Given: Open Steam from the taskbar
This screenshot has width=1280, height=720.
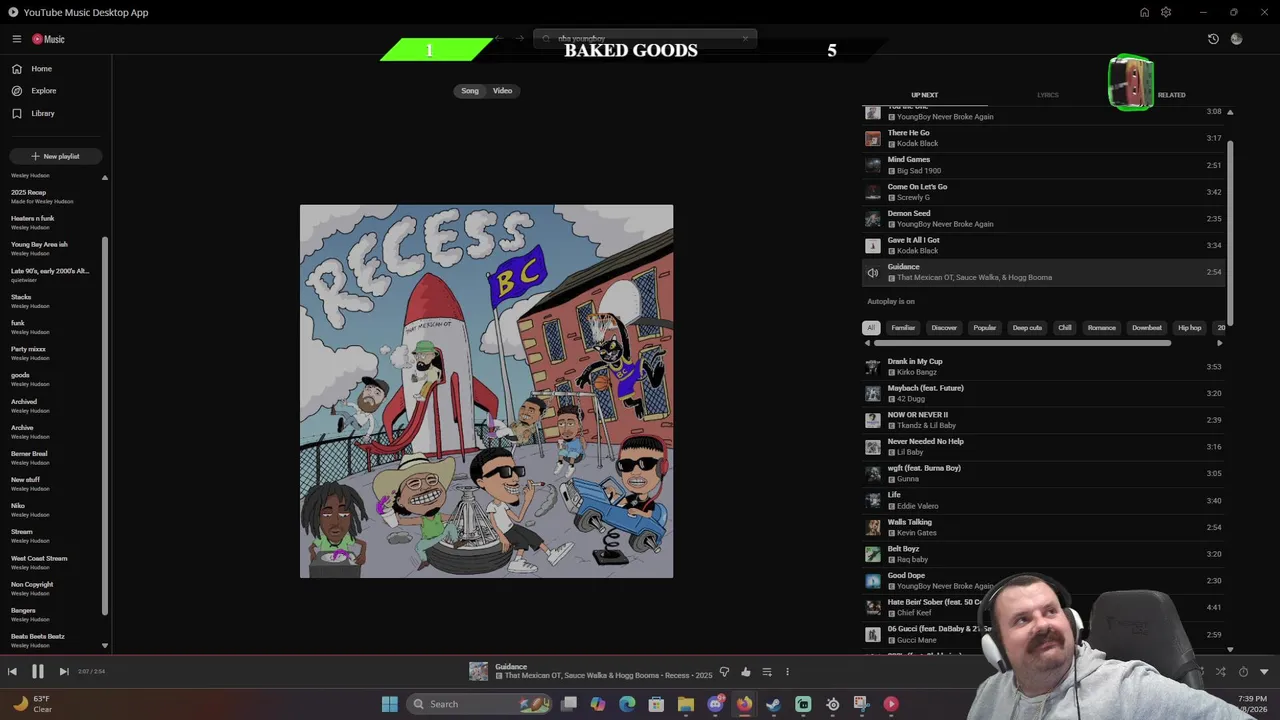Looking at the screenshot, I should pos(773,704).
